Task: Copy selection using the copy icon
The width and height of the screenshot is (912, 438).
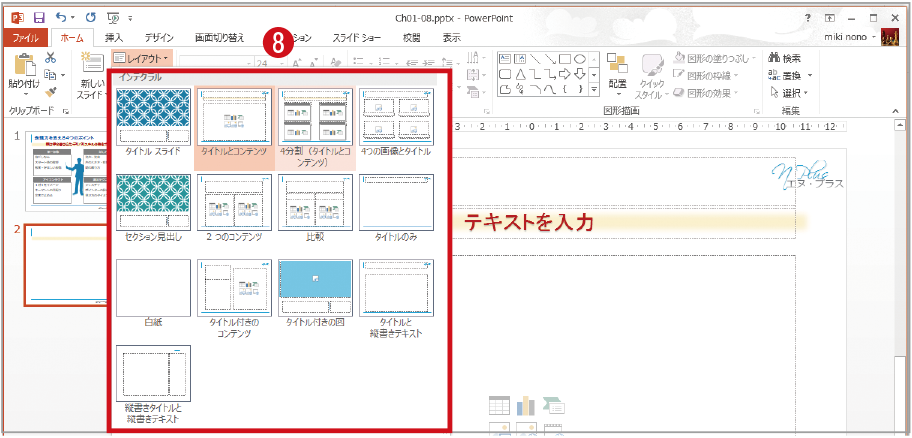Action: pos(50,74)
